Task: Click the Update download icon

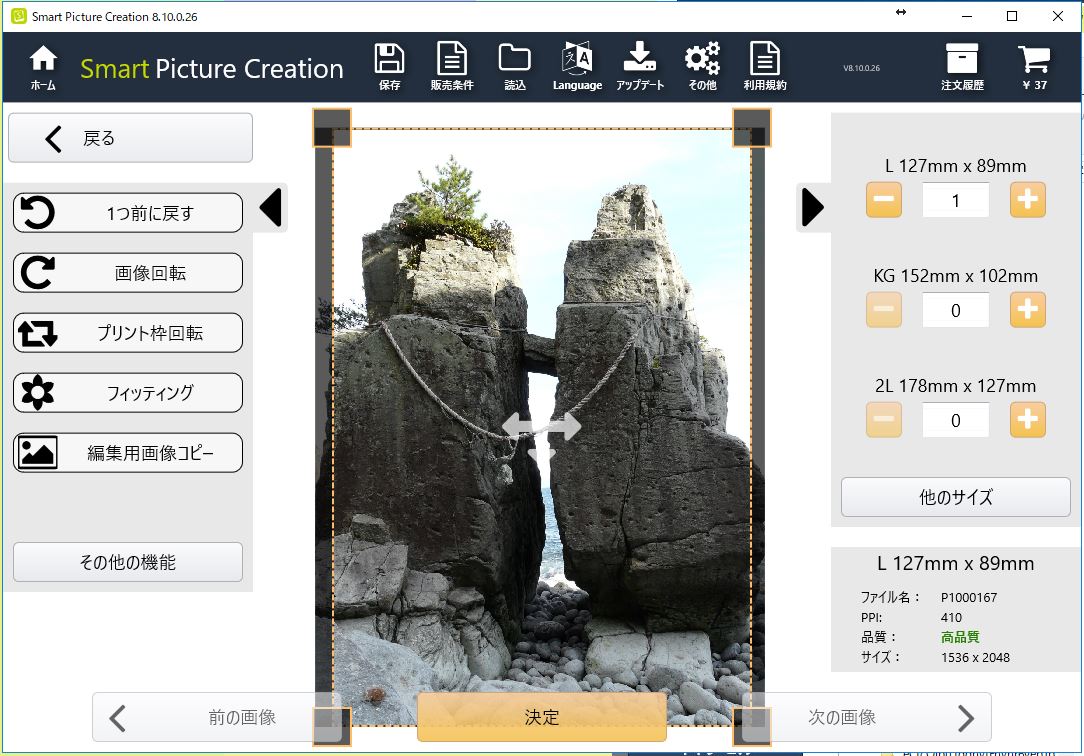Action: pyautogui.click(x=640, y=67)
